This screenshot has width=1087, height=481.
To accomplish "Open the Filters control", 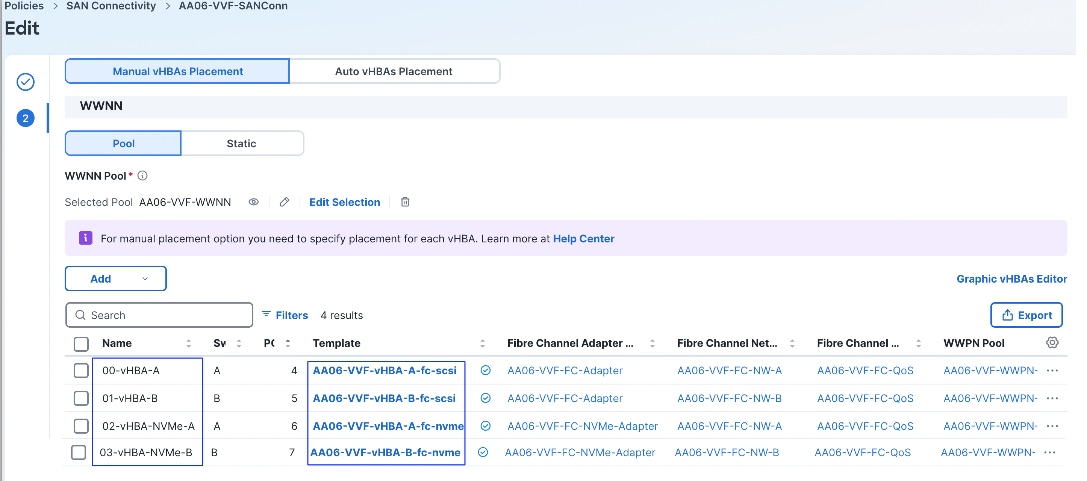I will coord(285,315).
